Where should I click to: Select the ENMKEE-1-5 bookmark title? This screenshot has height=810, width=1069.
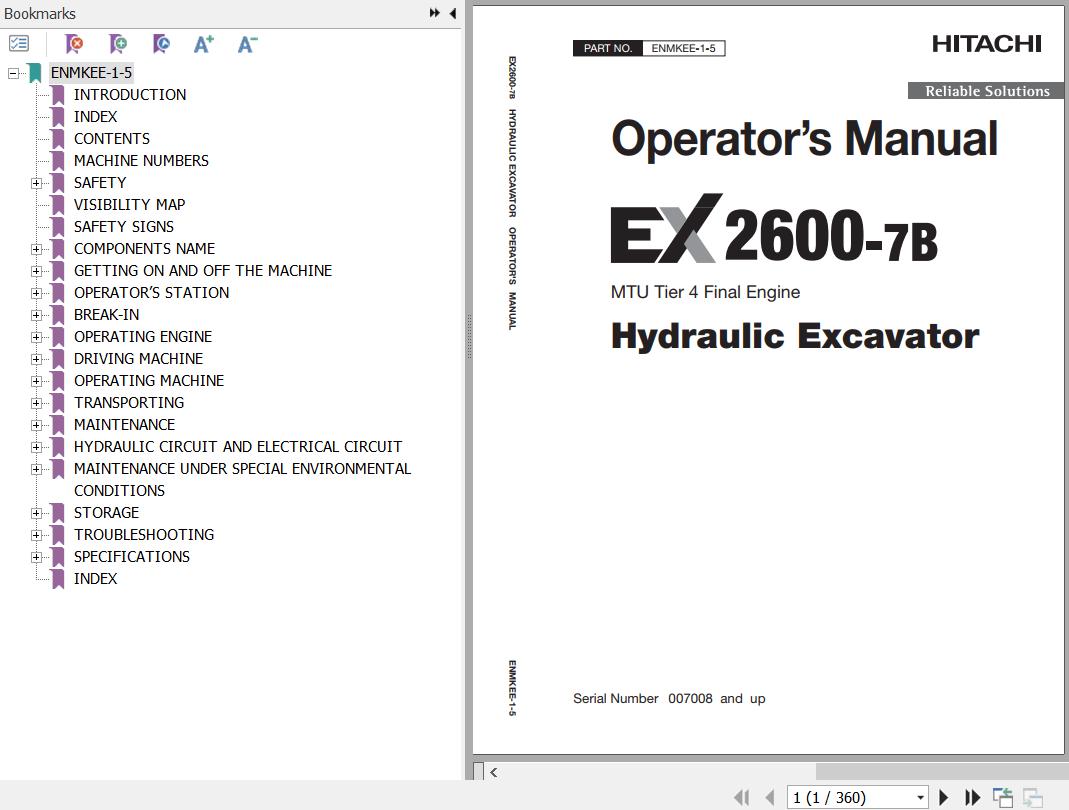tap(91, 73)
